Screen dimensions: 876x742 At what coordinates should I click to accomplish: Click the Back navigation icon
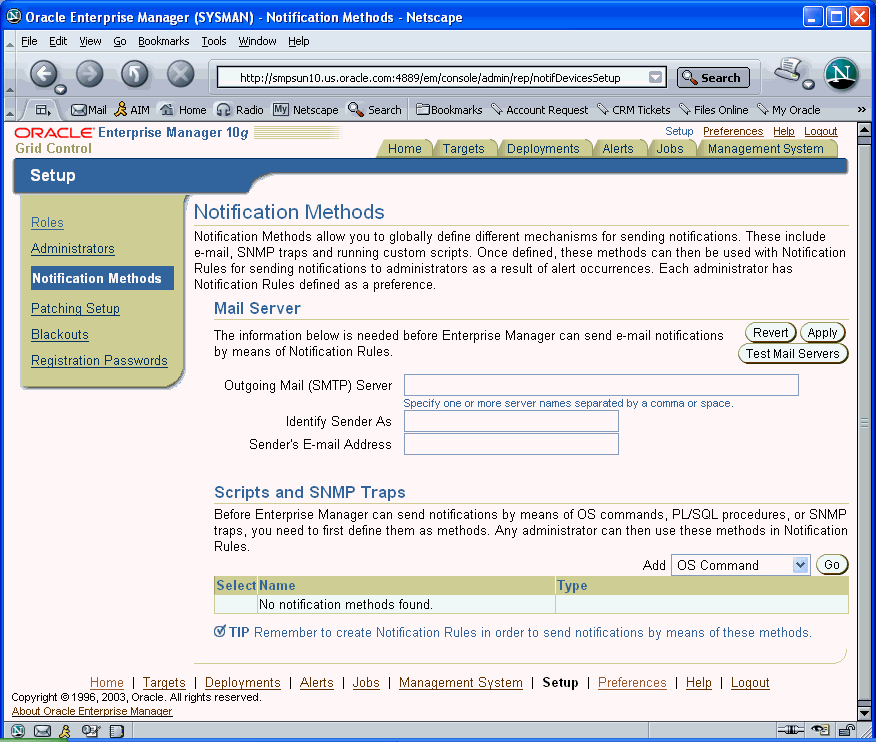click(46, 75)
